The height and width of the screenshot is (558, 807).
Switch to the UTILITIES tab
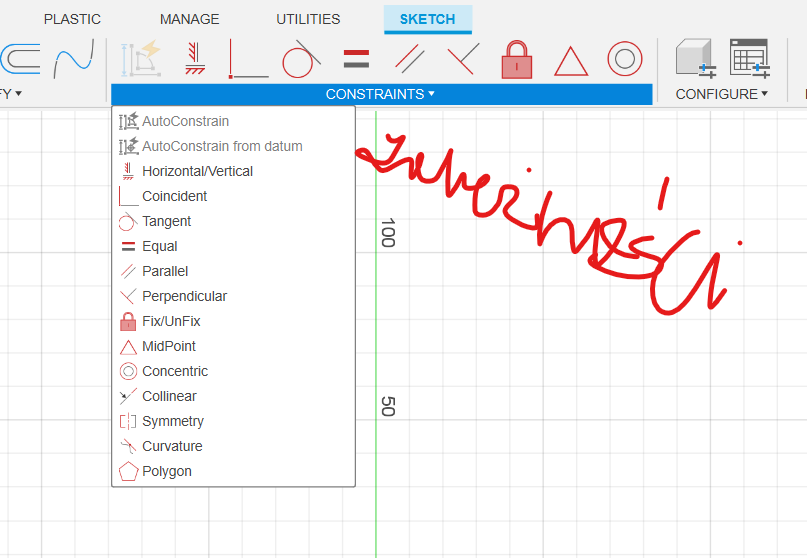308,19
